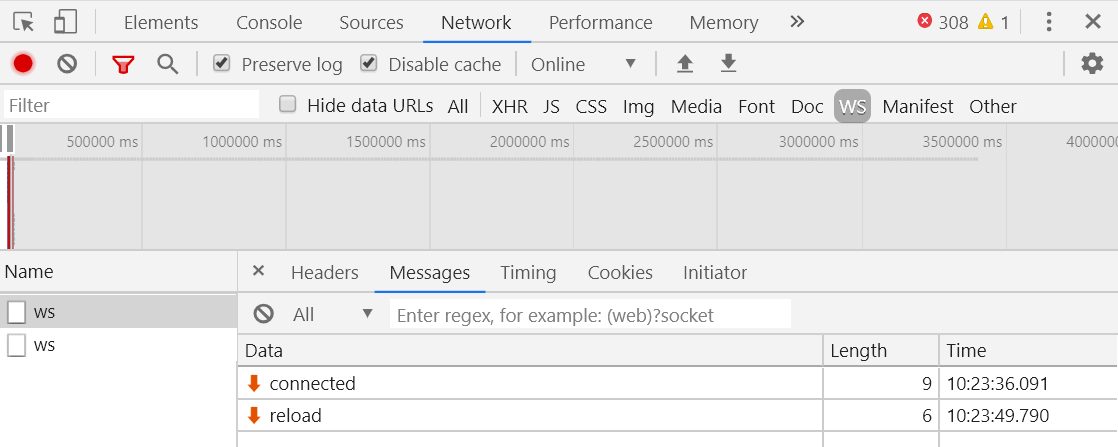Screen dimensions: 1118x447
Task: Clear the WebSocket messages list
Action: tap(264, 314)
